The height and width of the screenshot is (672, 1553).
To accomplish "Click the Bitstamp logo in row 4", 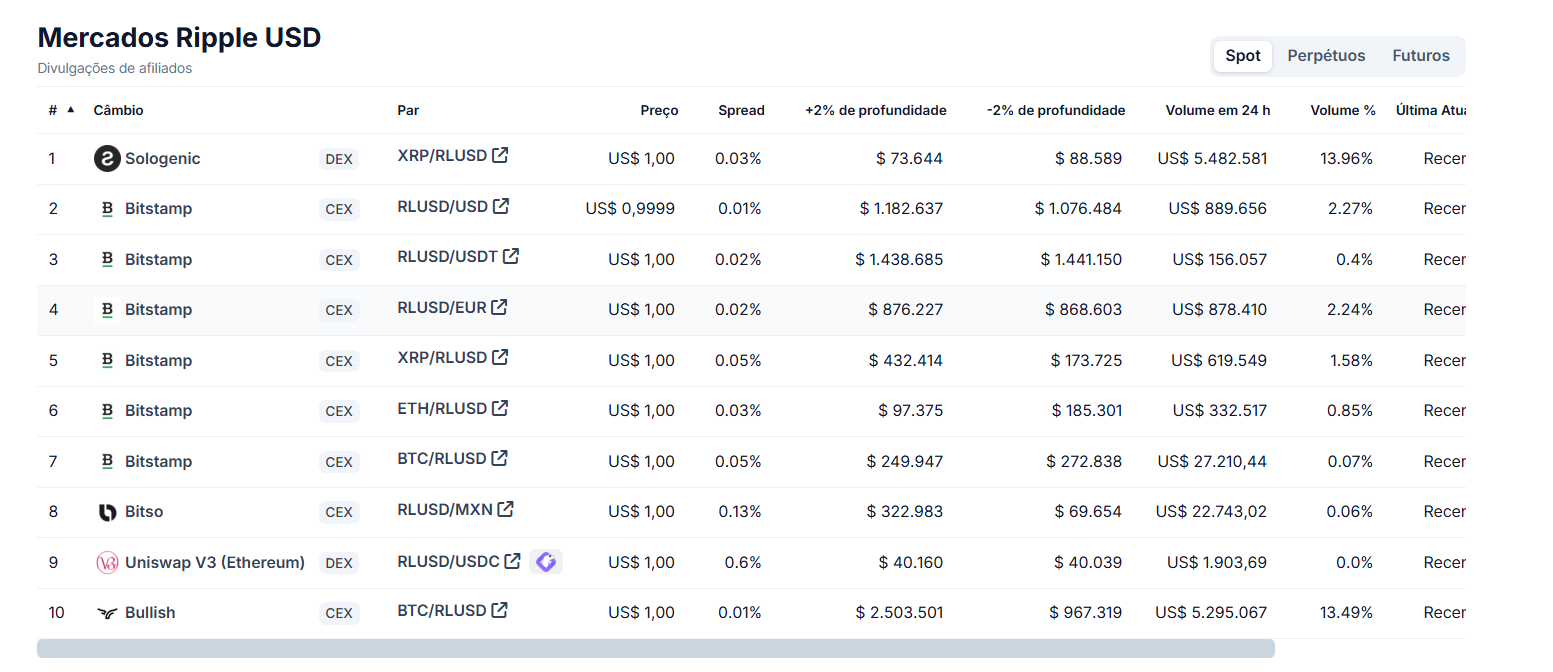I will pos(107,310).
